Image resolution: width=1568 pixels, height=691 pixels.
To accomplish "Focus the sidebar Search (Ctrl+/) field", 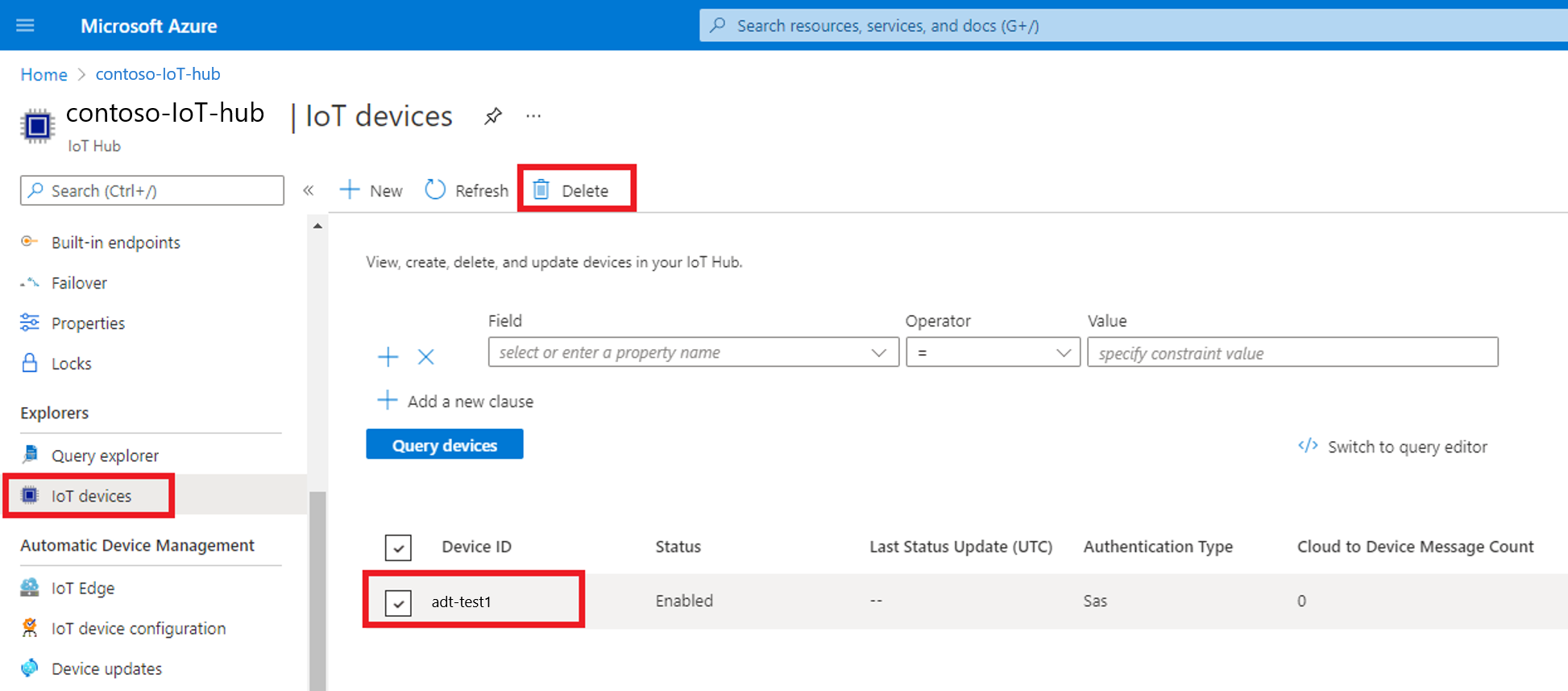I will [x=152, y=190].
